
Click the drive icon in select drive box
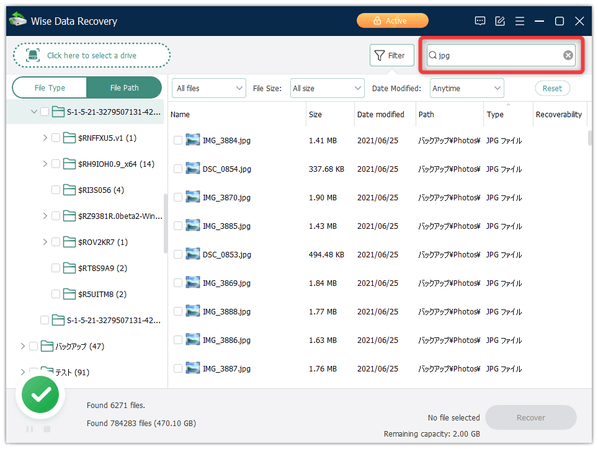[x=33, y=55]
